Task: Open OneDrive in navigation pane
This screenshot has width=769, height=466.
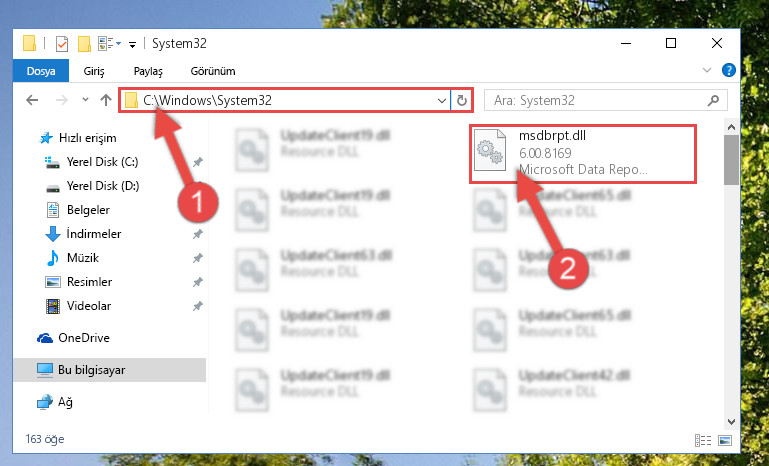Action: 84,338
